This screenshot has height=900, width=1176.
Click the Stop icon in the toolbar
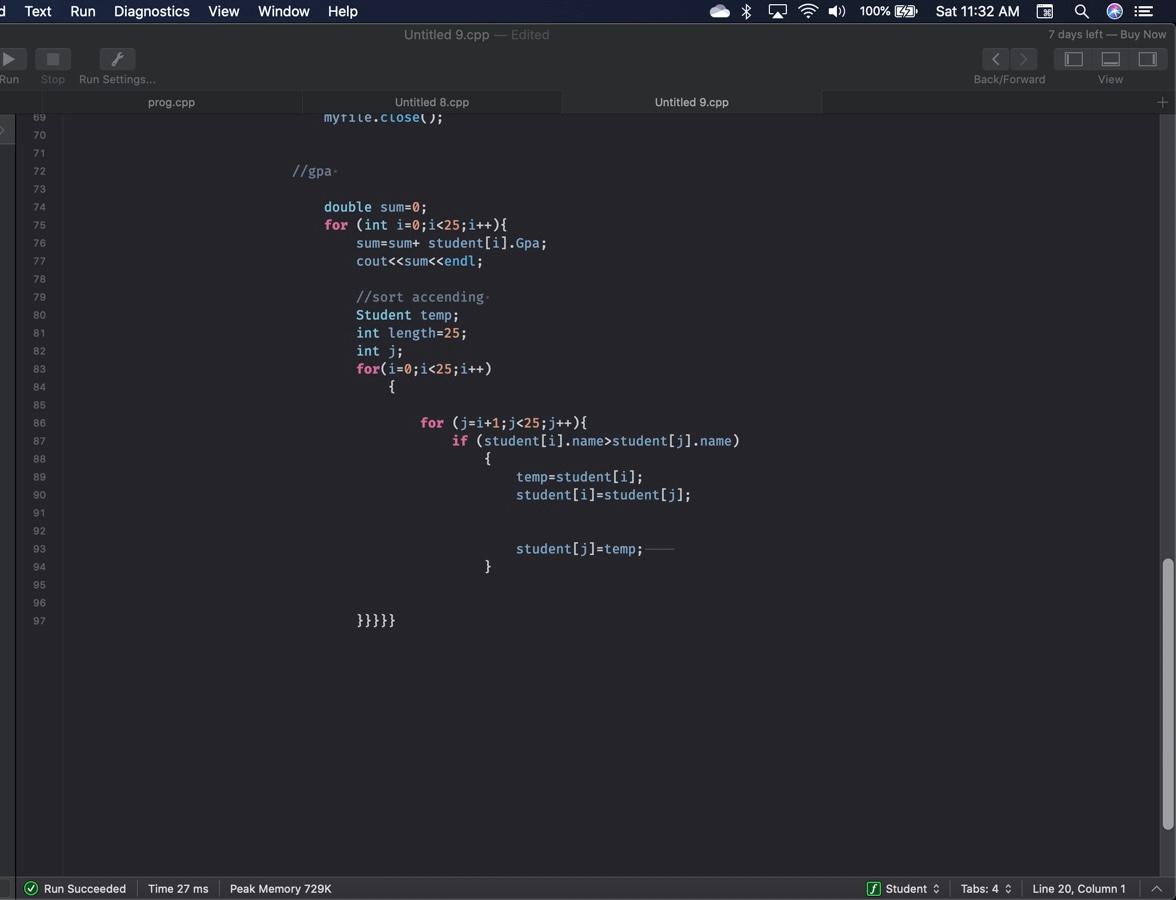[52, 59]
